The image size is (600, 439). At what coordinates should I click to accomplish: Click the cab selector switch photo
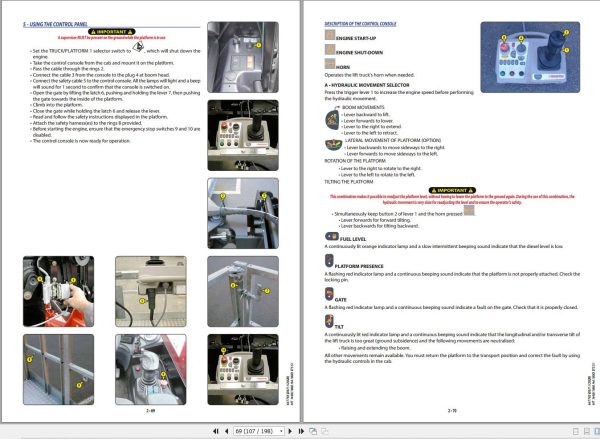coord(243,57)
